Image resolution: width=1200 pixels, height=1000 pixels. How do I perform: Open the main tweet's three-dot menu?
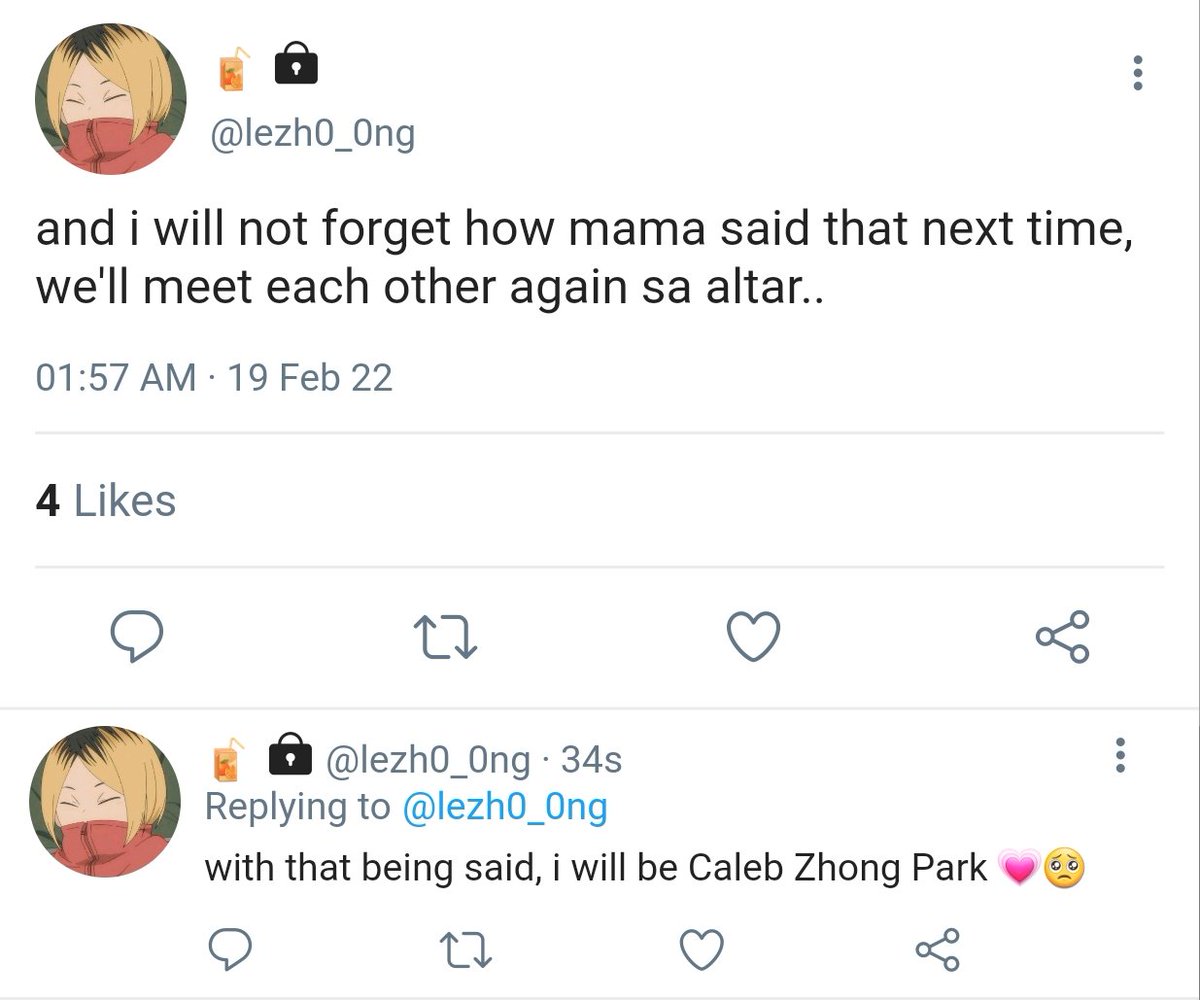click(x=1137, y=74)
